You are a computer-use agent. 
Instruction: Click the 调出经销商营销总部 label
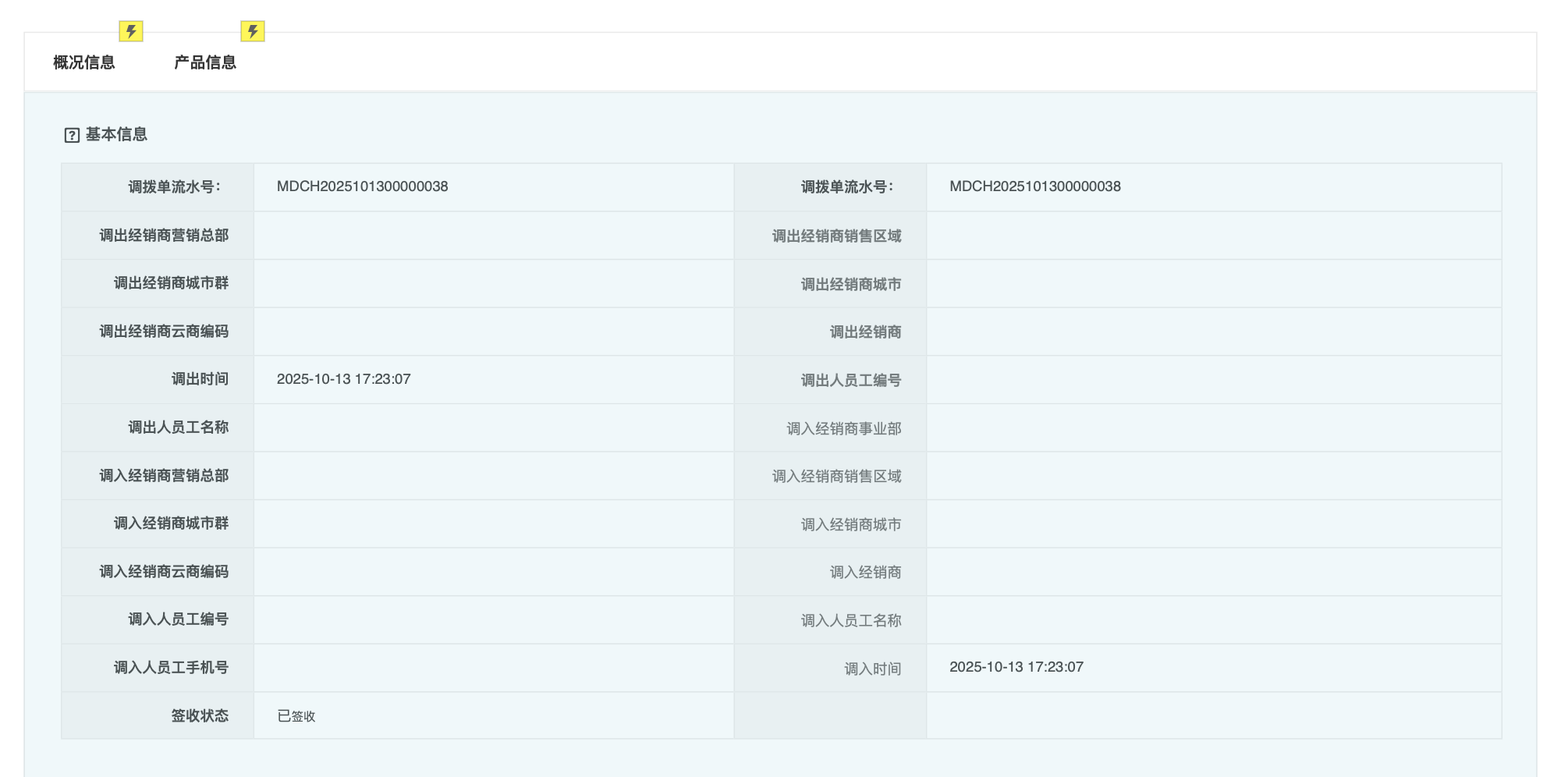point(164,236)
